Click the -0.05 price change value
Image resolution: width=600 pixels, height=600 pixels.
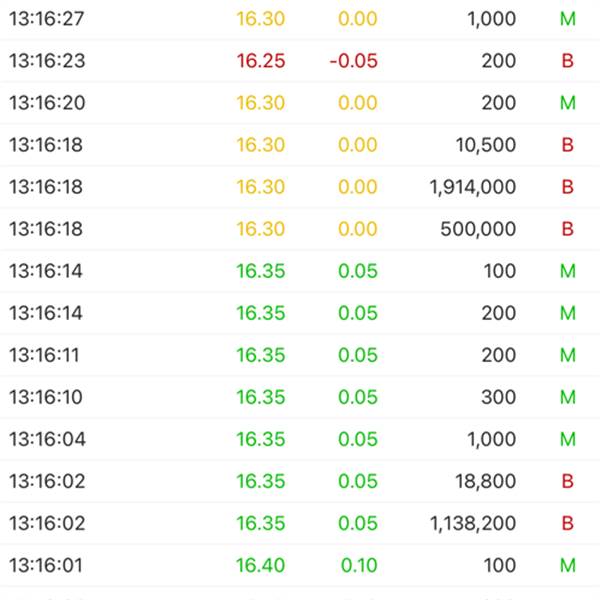click(353, 61)
